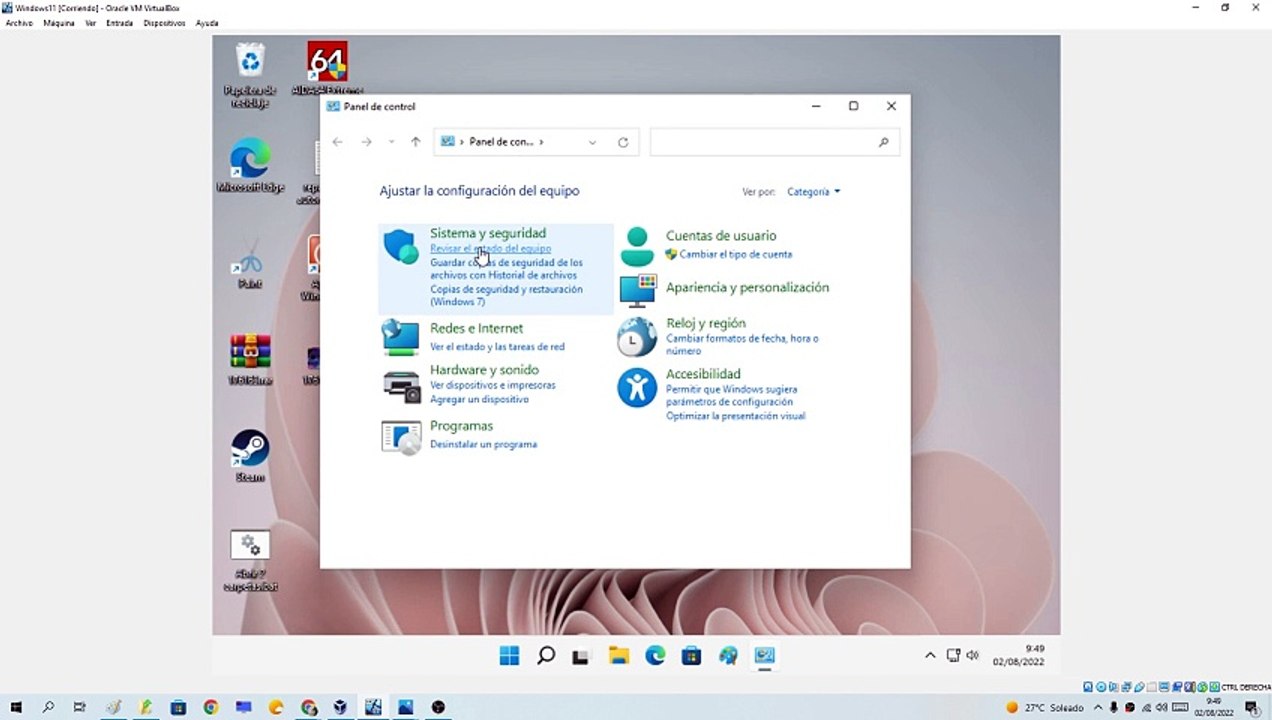Open VirtualBox Dispositivos menu

(164, 23)
